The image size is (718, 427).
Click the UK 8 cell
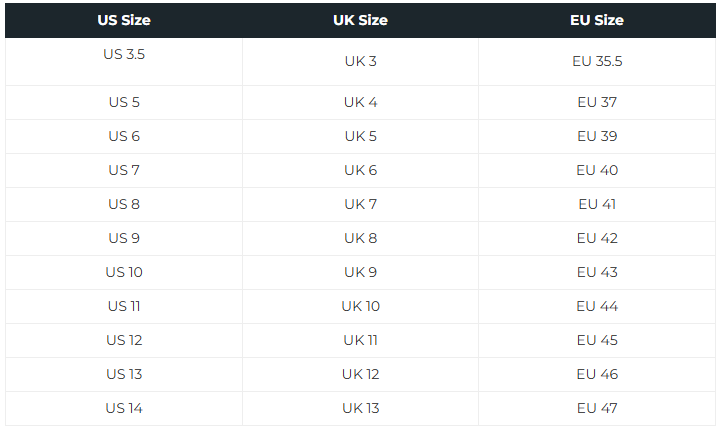pos(360,238)
